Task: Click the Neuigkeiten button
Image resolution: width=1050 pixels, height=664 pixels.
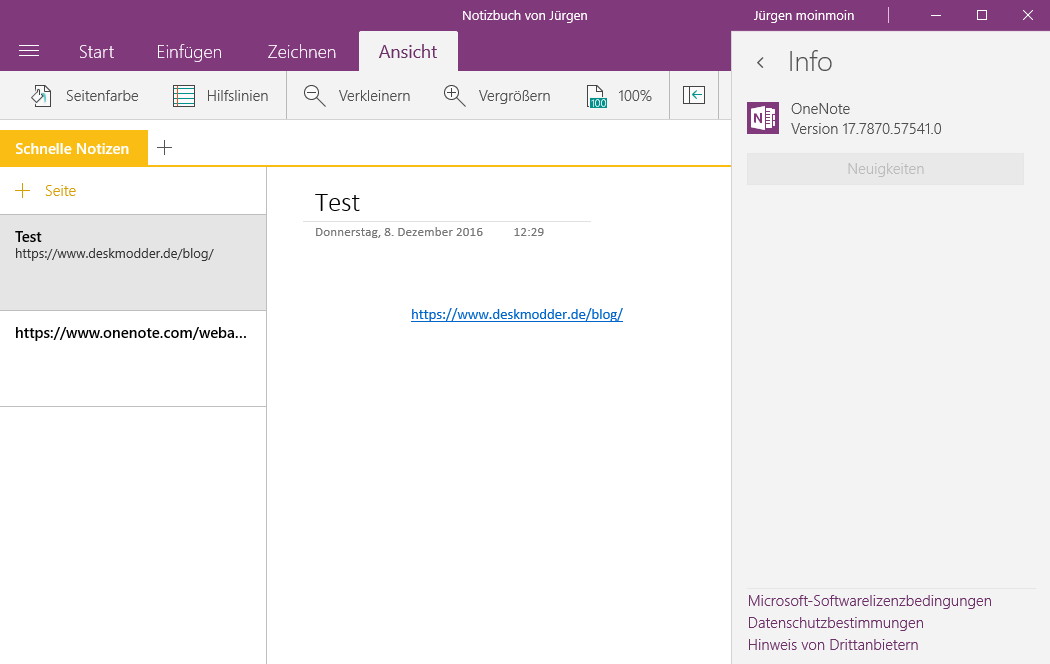Action: coord(885,169)
